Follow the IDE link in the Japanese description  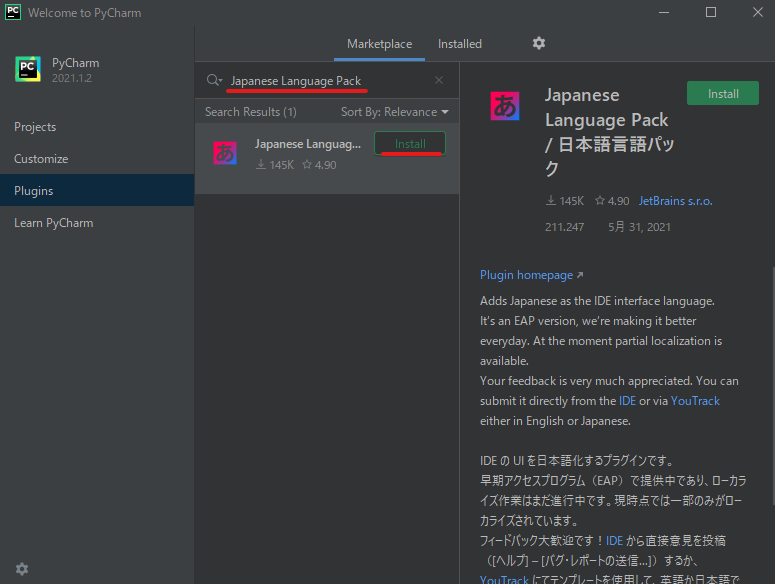point(614,541)
